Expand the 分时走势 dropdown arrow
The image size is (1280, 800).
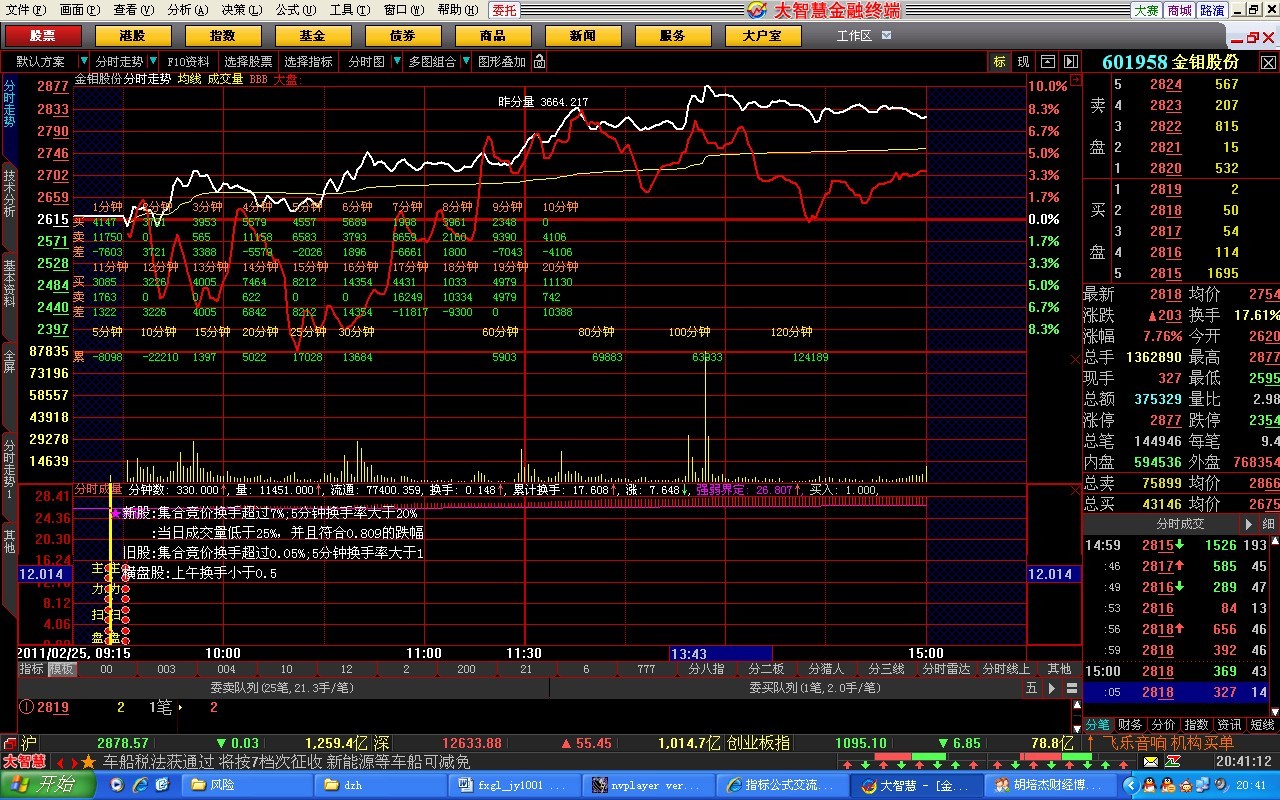click(x=153, y=62)
